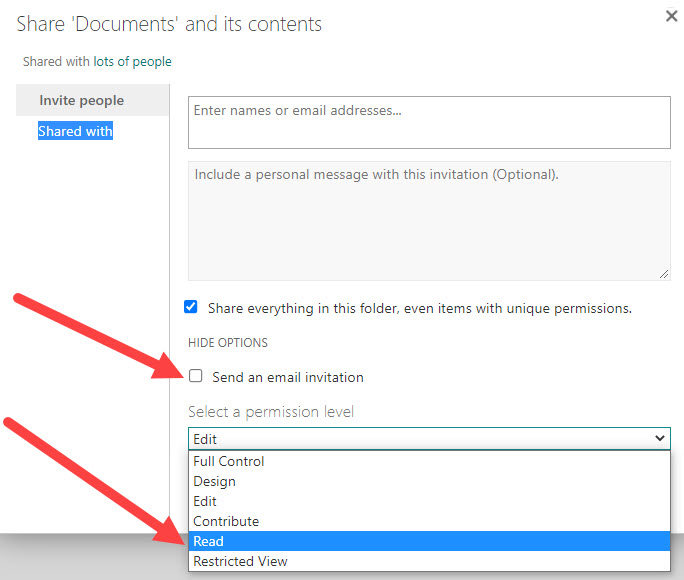Collapse the permission level dropdown showing Edit
The image size is (684, 580).
click(429, 438)
